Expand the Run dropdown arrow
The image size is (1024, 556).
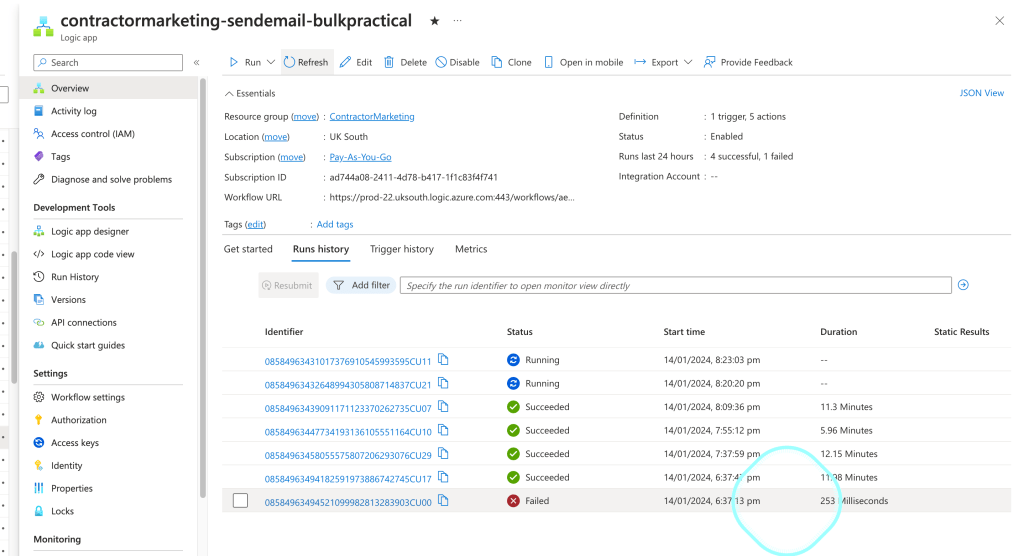pyautogui.click(x=270, y=63)
